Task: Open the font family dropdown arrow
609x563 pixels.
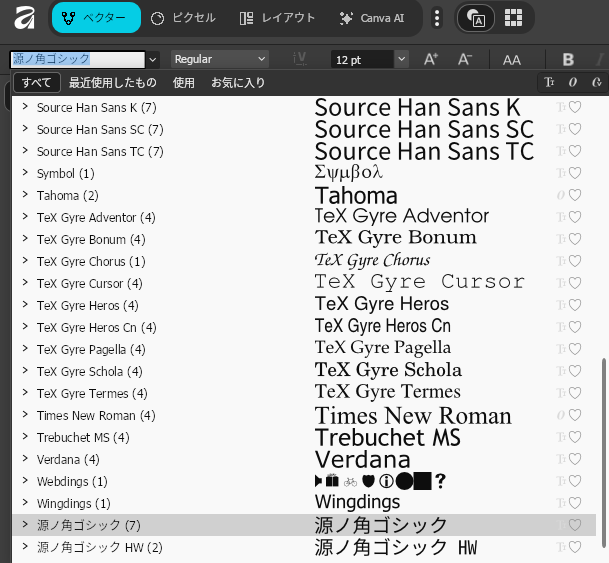Action: (153, 60)
